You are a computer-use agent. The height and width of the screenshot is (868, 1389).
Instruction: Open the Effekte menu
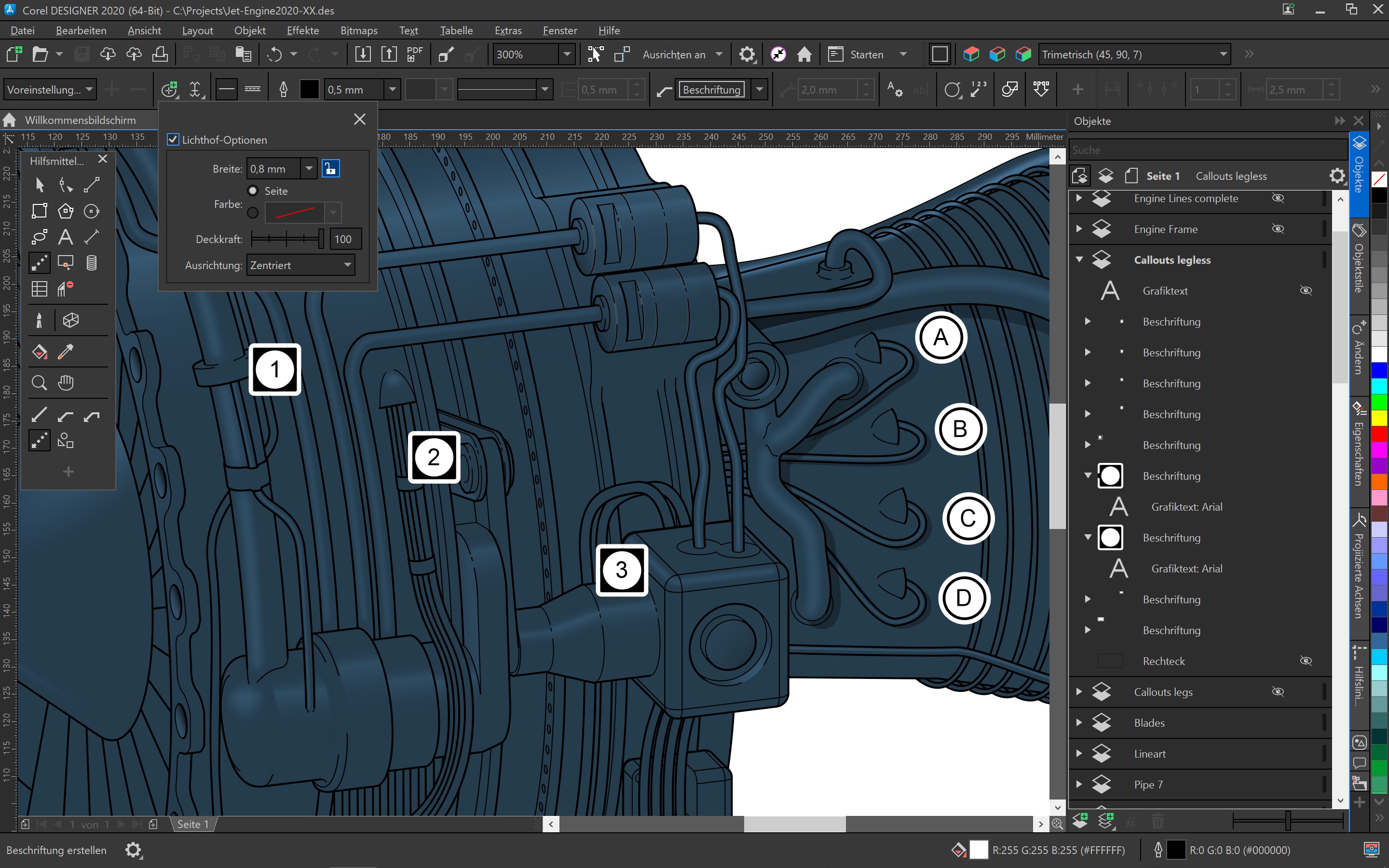point(302,30)
